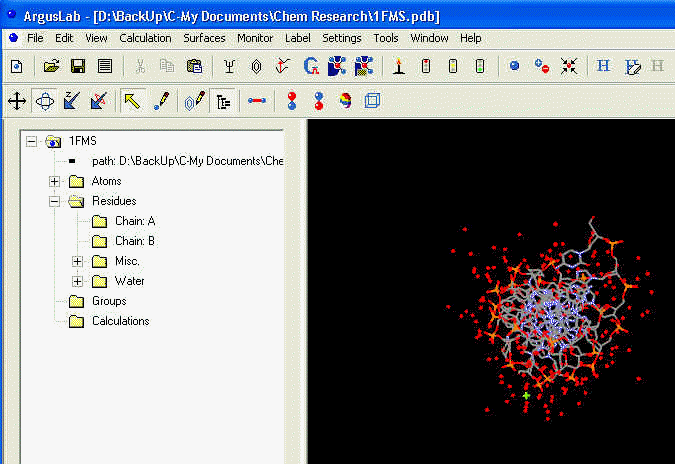Image resolution: width=675 pixels, height=464 pixels.
Task: Toggle the molecule tree view button
Action: coord(222,100)
